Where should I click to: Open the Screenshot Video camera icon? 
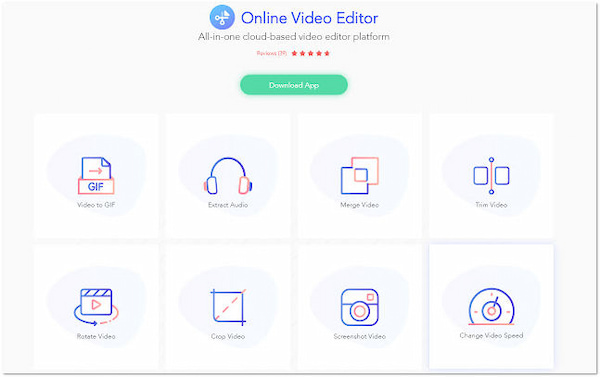point(360,307)
